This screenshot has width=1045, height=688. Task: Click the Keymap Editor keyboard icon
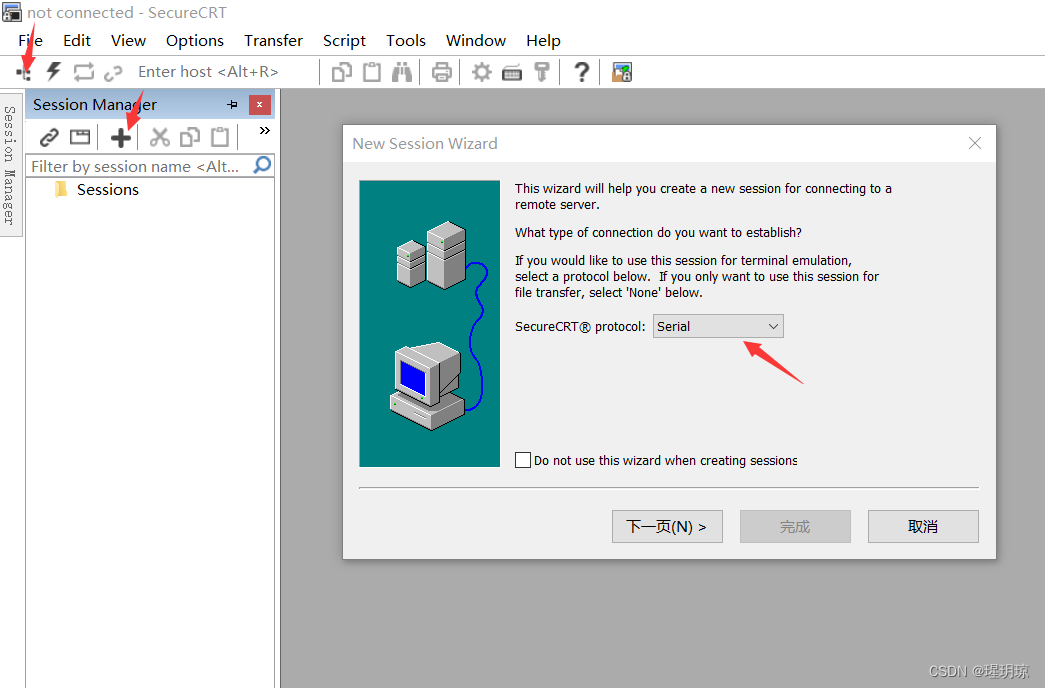512,73
